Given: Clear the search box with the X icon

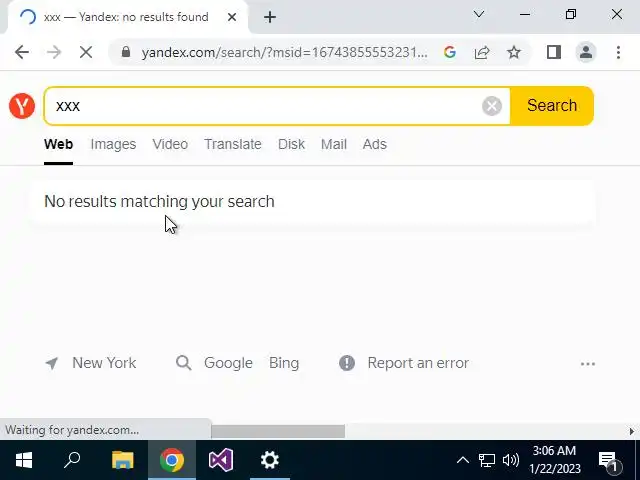Looking at the screenshot, I should click(x=492, y=106).
